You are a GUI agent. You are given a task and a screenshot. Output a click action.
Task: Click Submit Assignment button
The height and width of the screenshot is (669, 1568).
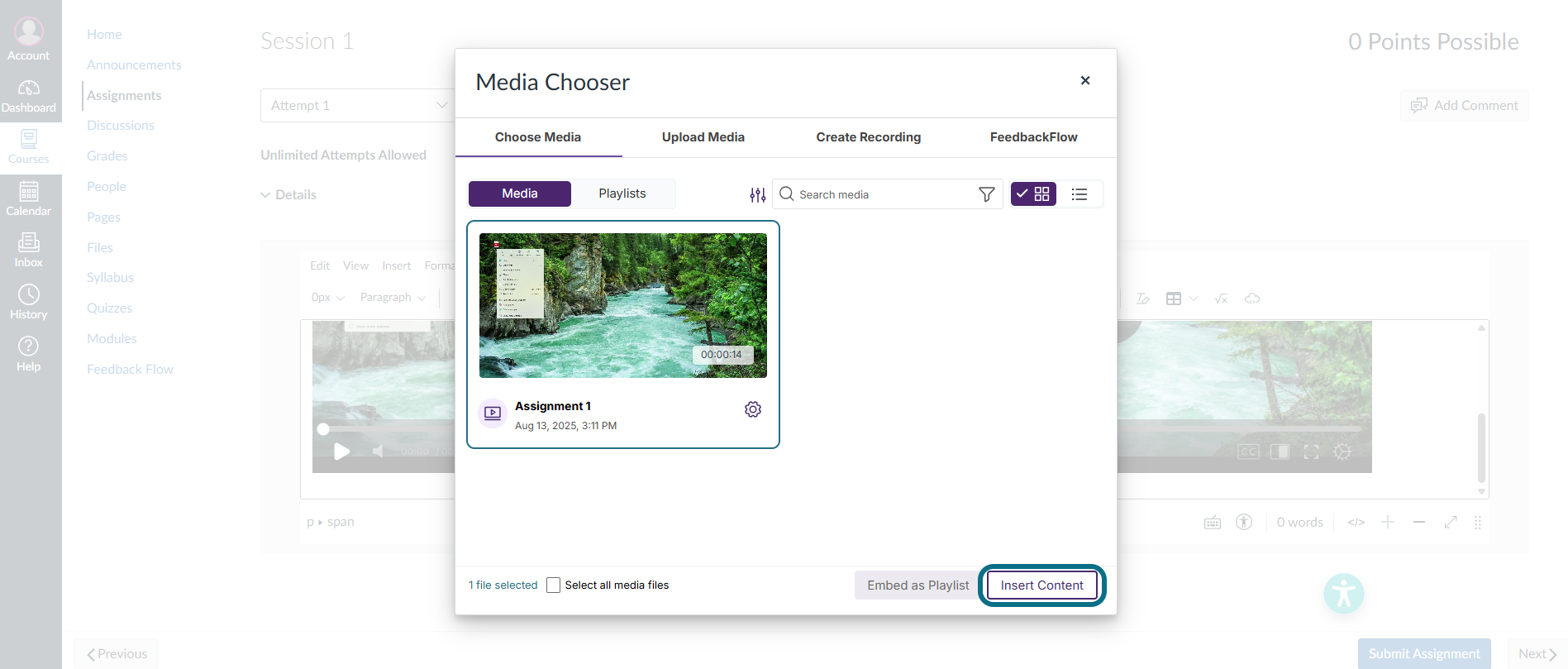(1424, 654)
